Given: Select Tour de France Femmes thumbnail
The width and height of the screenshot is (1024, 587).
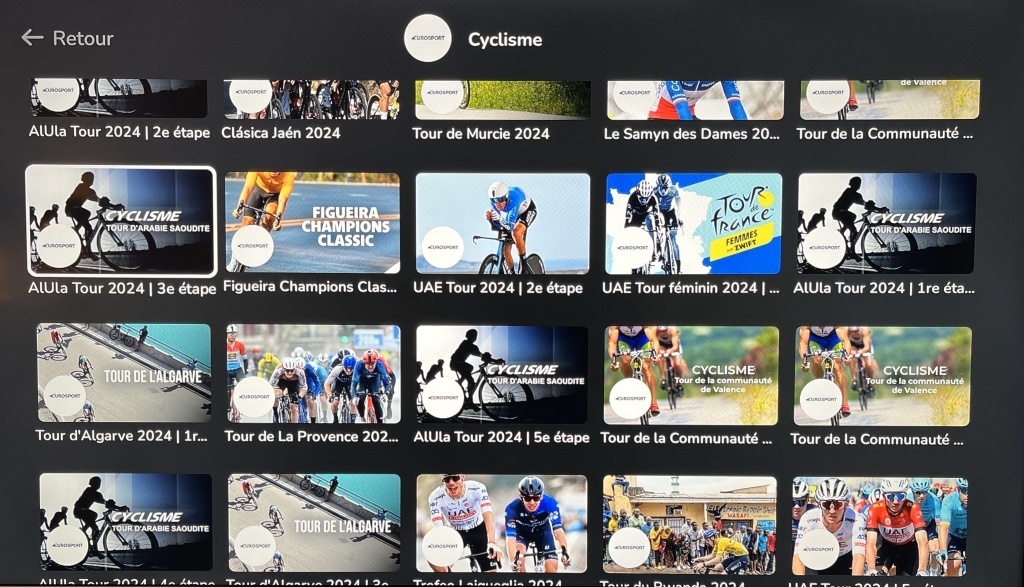Looking at the screenshot, I should 694,223.
